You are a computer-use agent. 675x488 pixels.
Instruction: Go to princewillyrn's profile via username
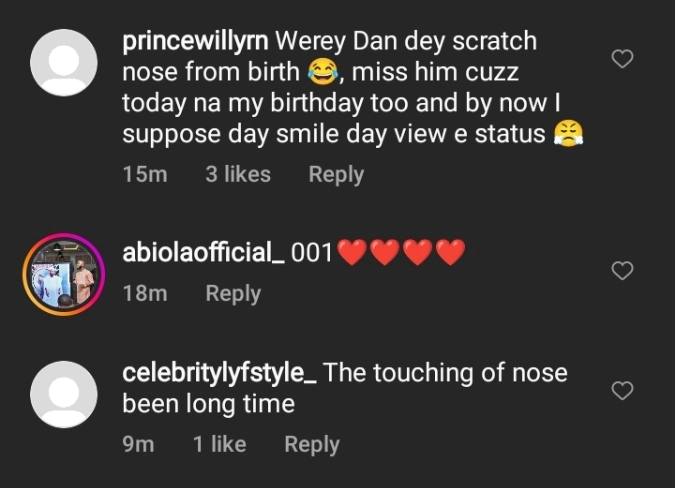(x=195, y=42)
